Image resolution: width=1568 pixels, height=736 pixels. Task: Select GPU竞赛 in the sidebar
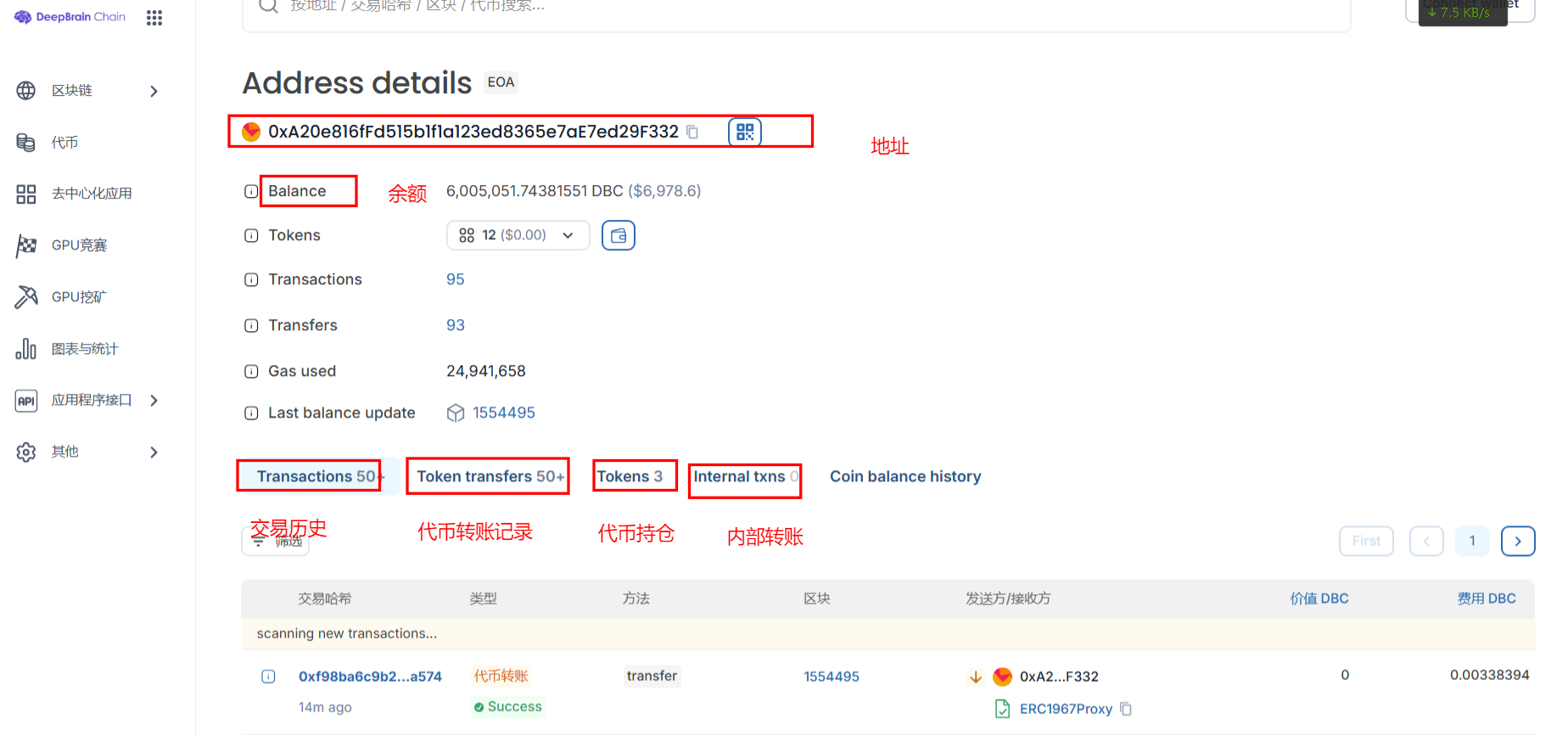[79, 245]
